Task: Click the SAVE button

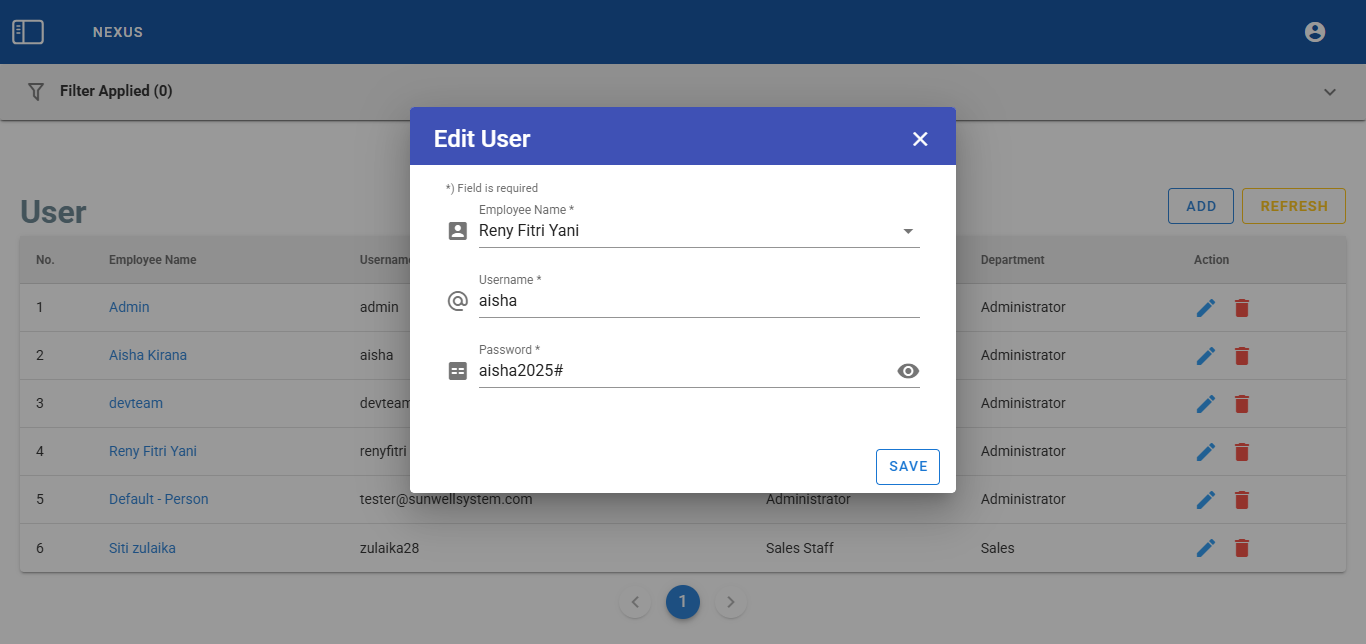Action: click(908, 467)
